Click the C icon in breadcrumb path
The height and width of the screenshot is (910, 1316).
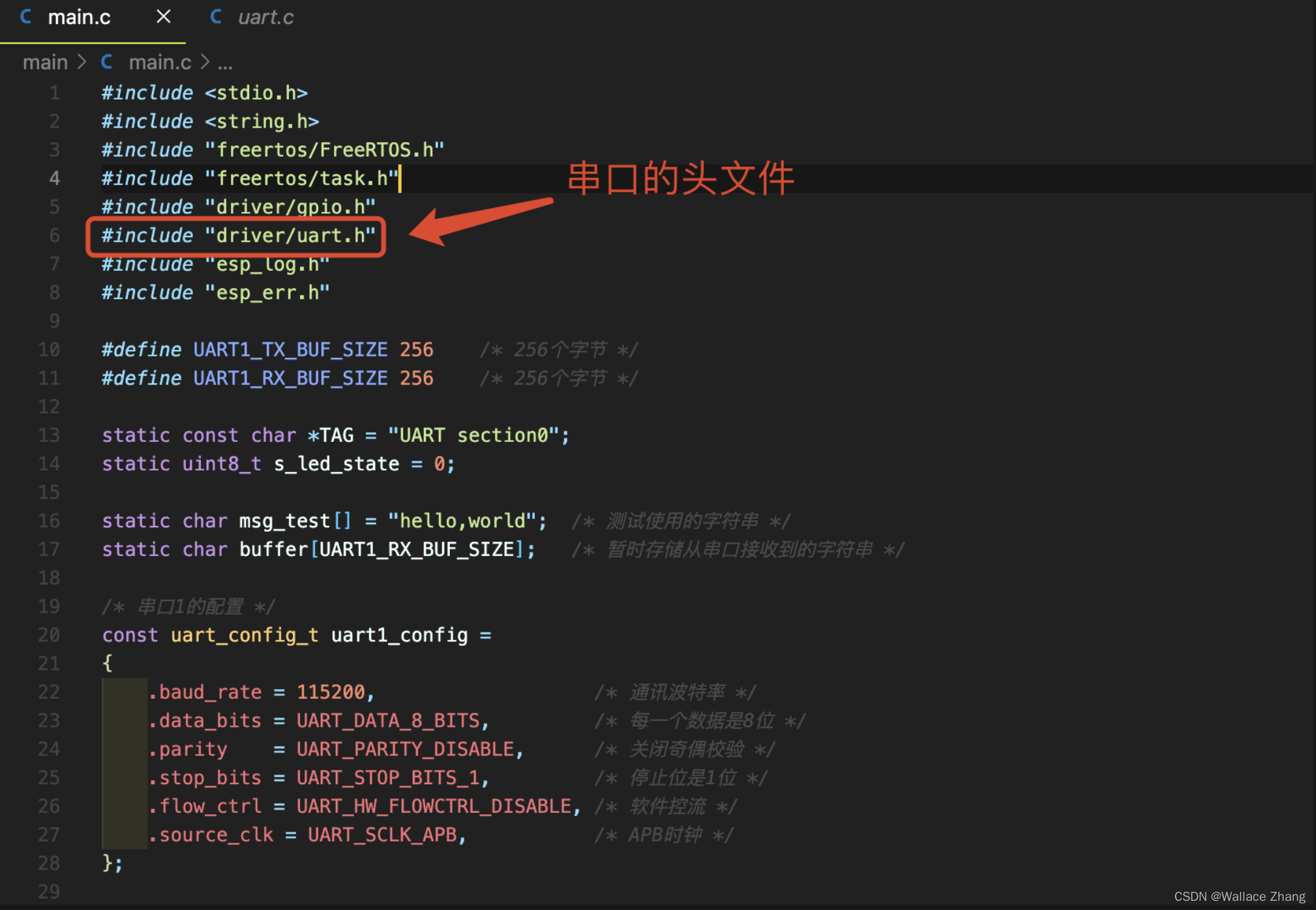click(107, 62)
